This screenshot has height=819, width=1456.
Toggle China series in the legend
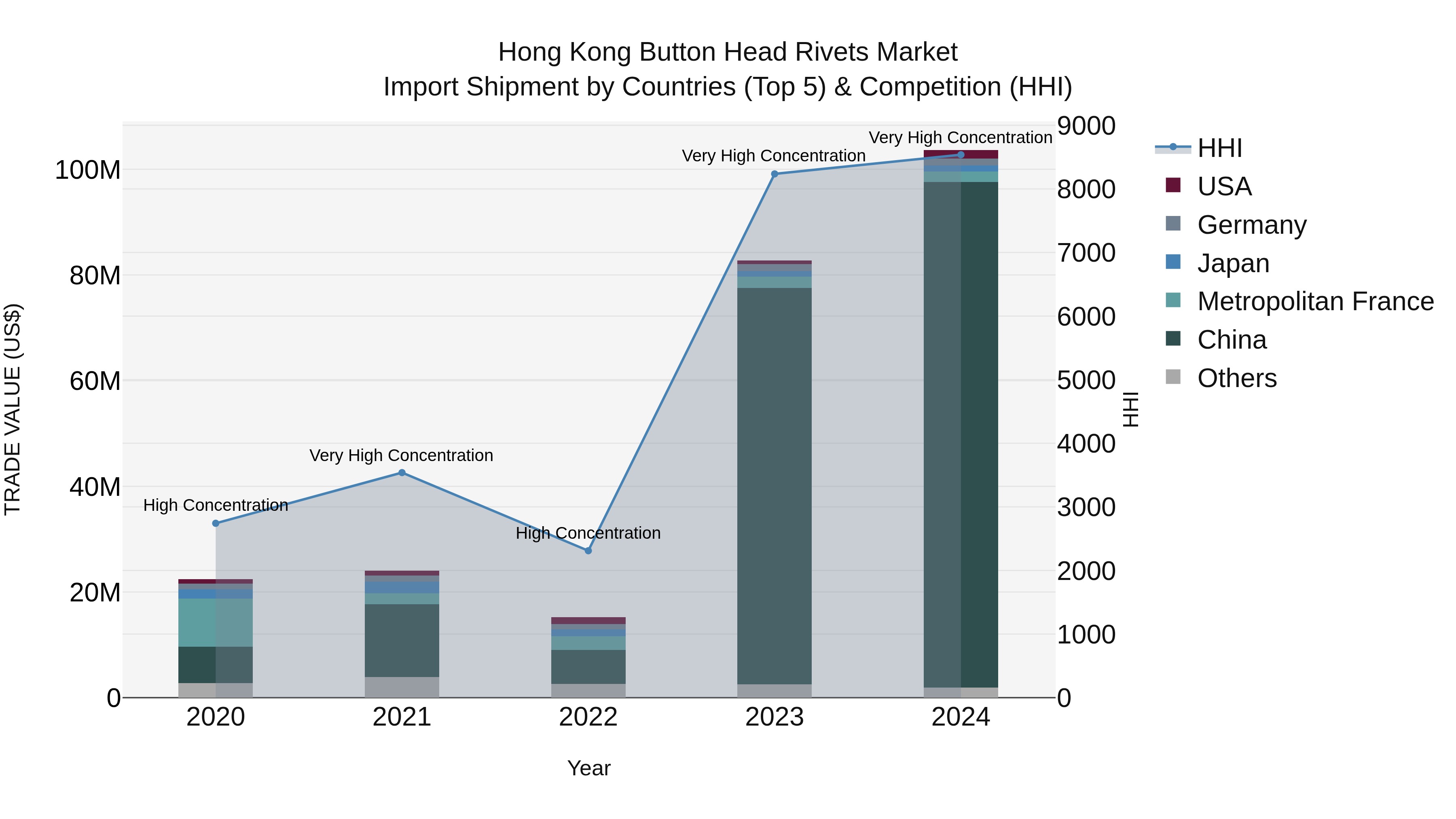click(x=1216, y=340)
